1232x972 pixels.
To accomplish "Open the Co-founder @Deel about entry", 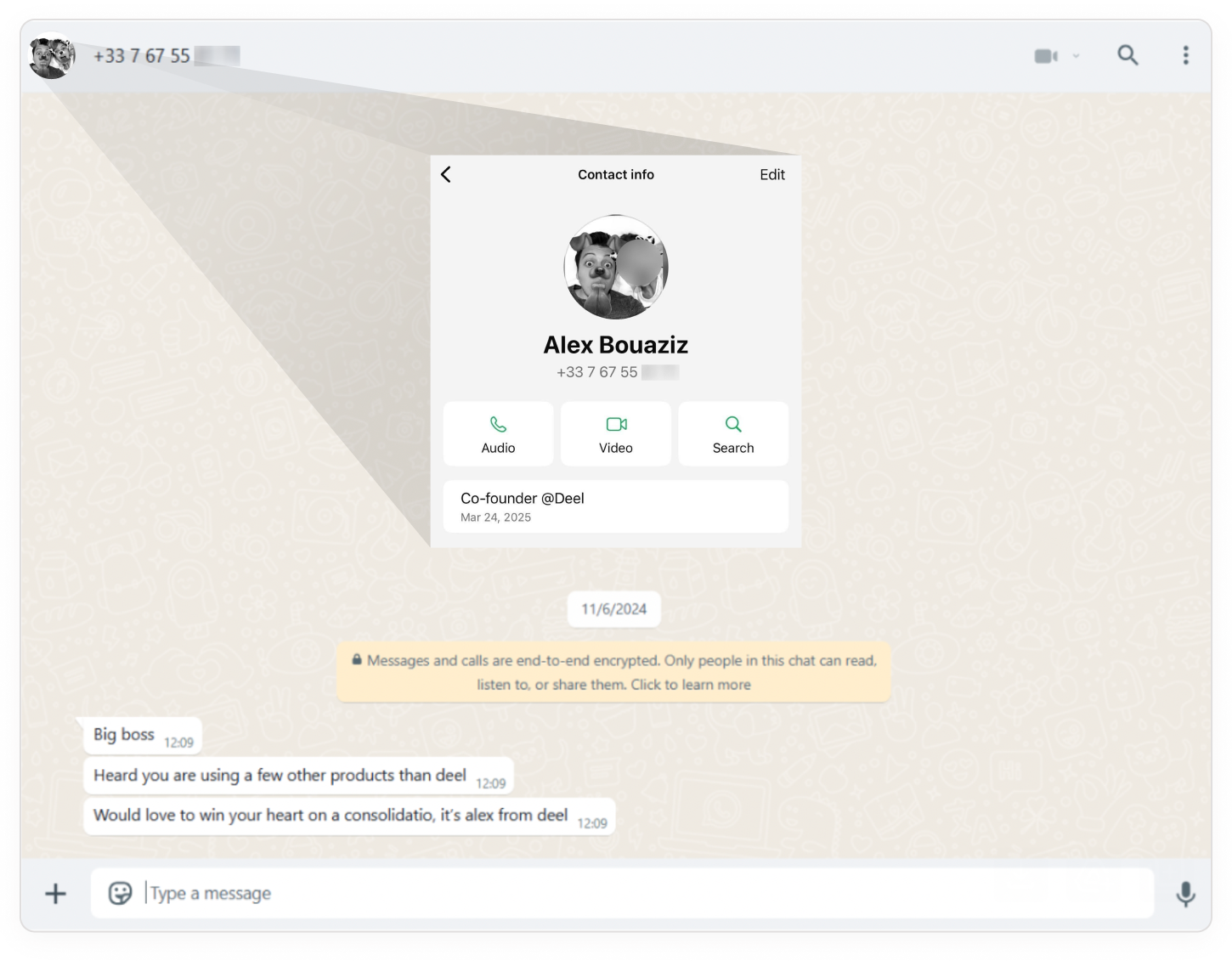I will point(616,506).
